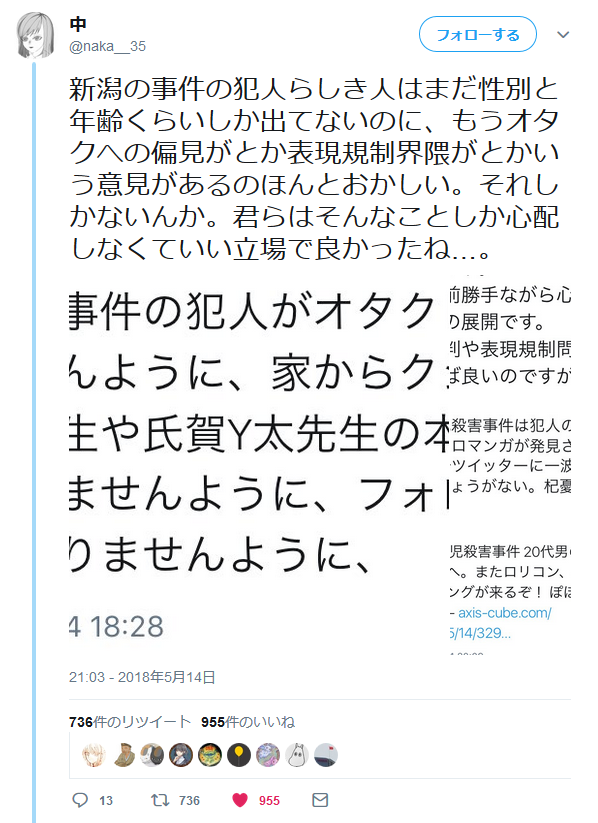598x823 pixels.
Task: Expand the tweet options chevron menu
Action: point(563,35)
